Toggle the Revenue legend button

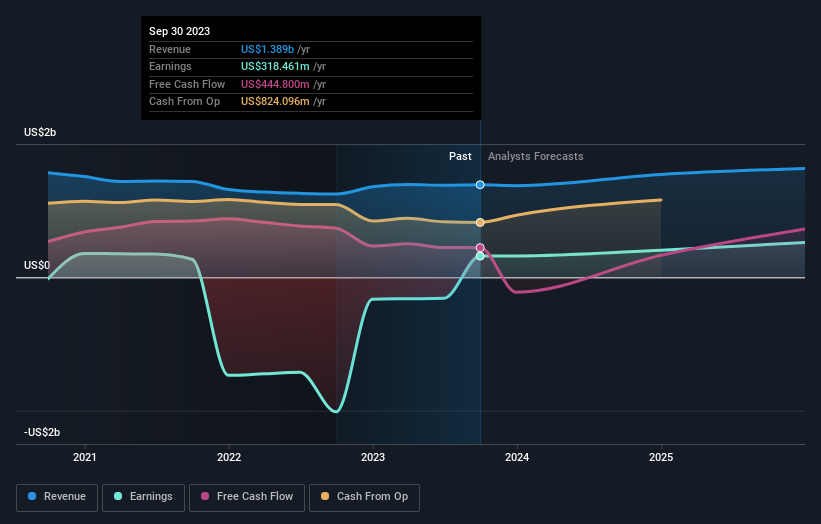point(57,497)
